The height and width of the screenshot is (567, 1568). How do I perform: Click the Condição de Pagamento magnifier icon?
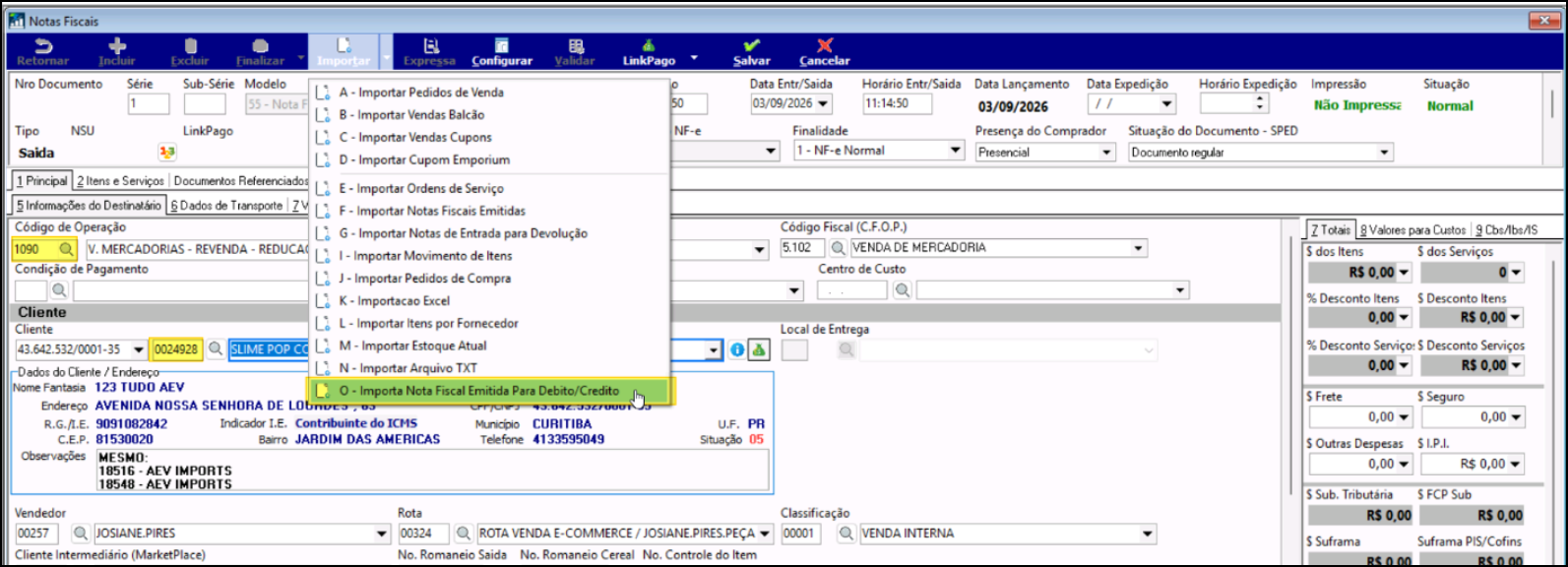tap(59, 290)
